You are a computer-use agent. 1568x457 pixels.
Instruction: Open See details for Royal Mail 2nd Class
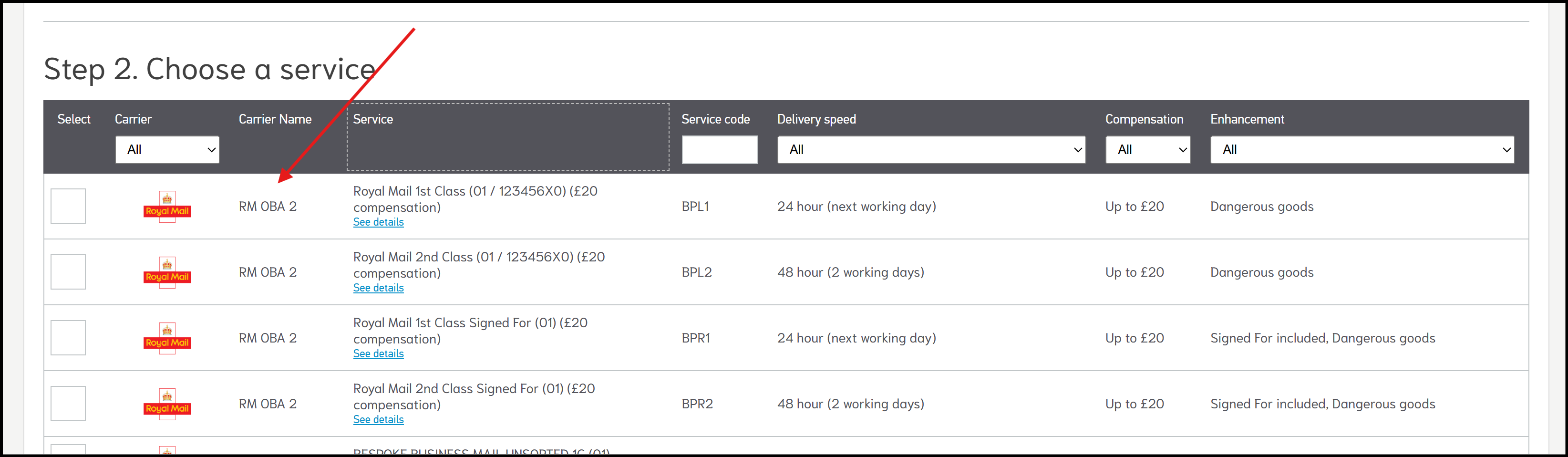(379, 289)
